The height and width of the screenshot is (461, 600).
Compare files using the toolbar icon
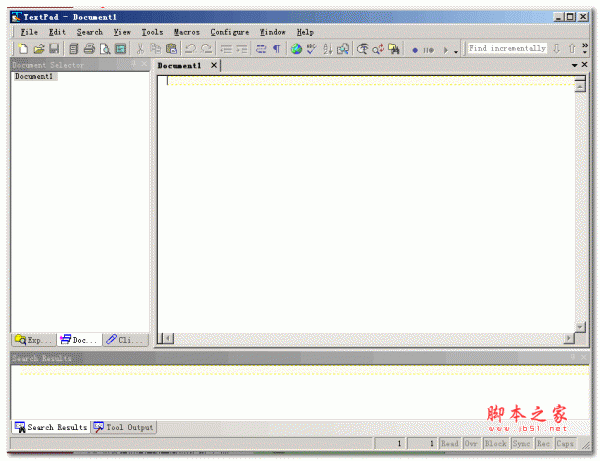tap(343, 49)
